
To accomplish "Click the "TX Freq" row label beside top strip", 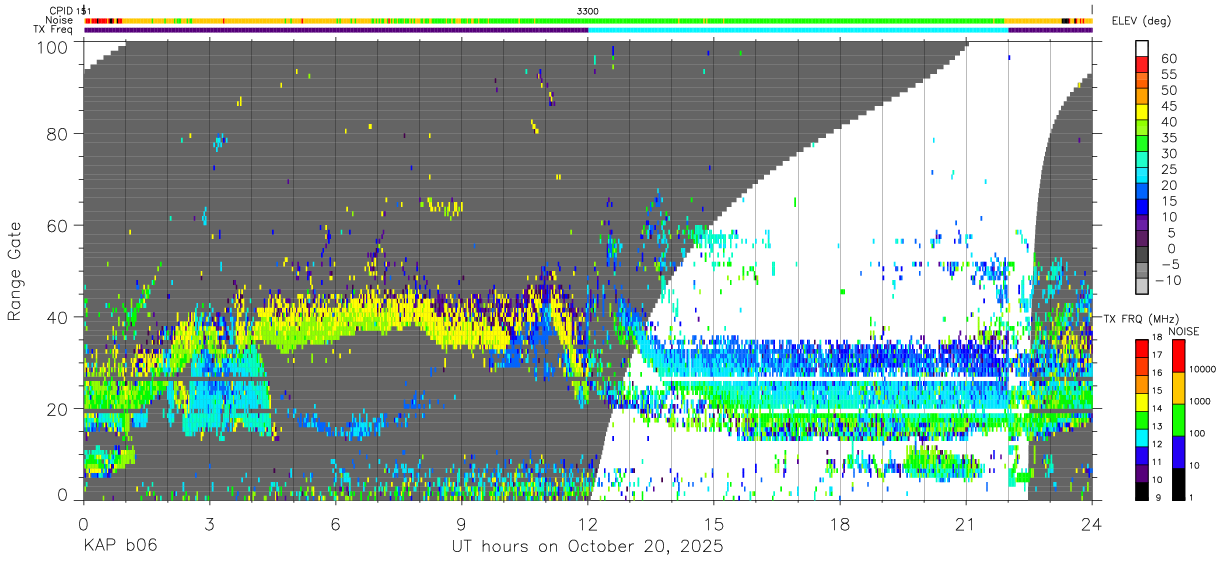I will (x=54, y=30).
